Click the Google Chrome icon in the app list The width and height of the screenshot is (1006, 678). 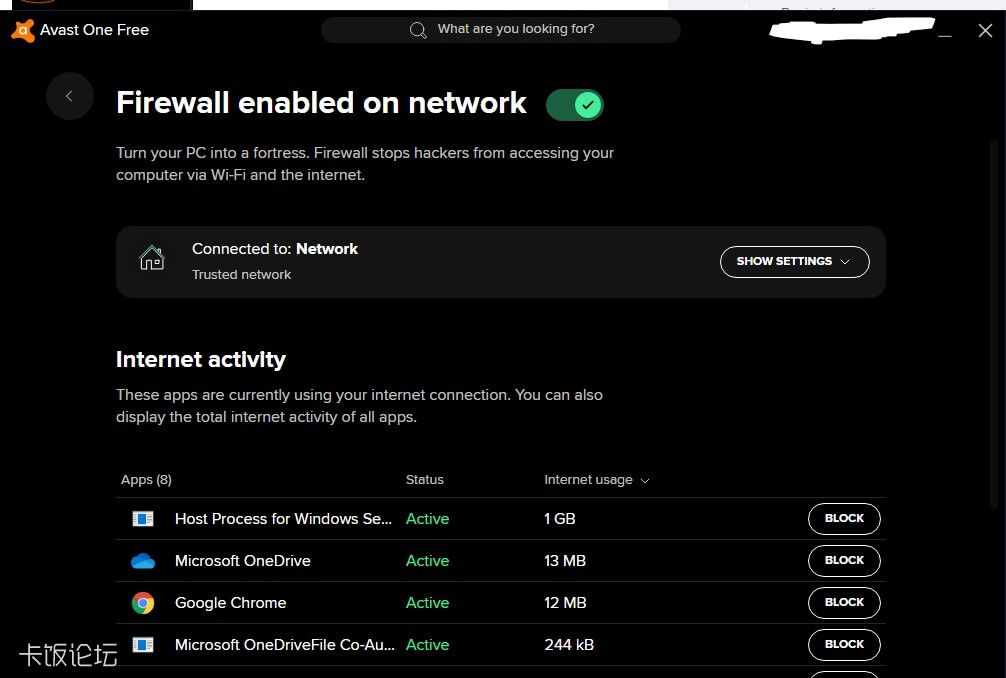[143, 602]
